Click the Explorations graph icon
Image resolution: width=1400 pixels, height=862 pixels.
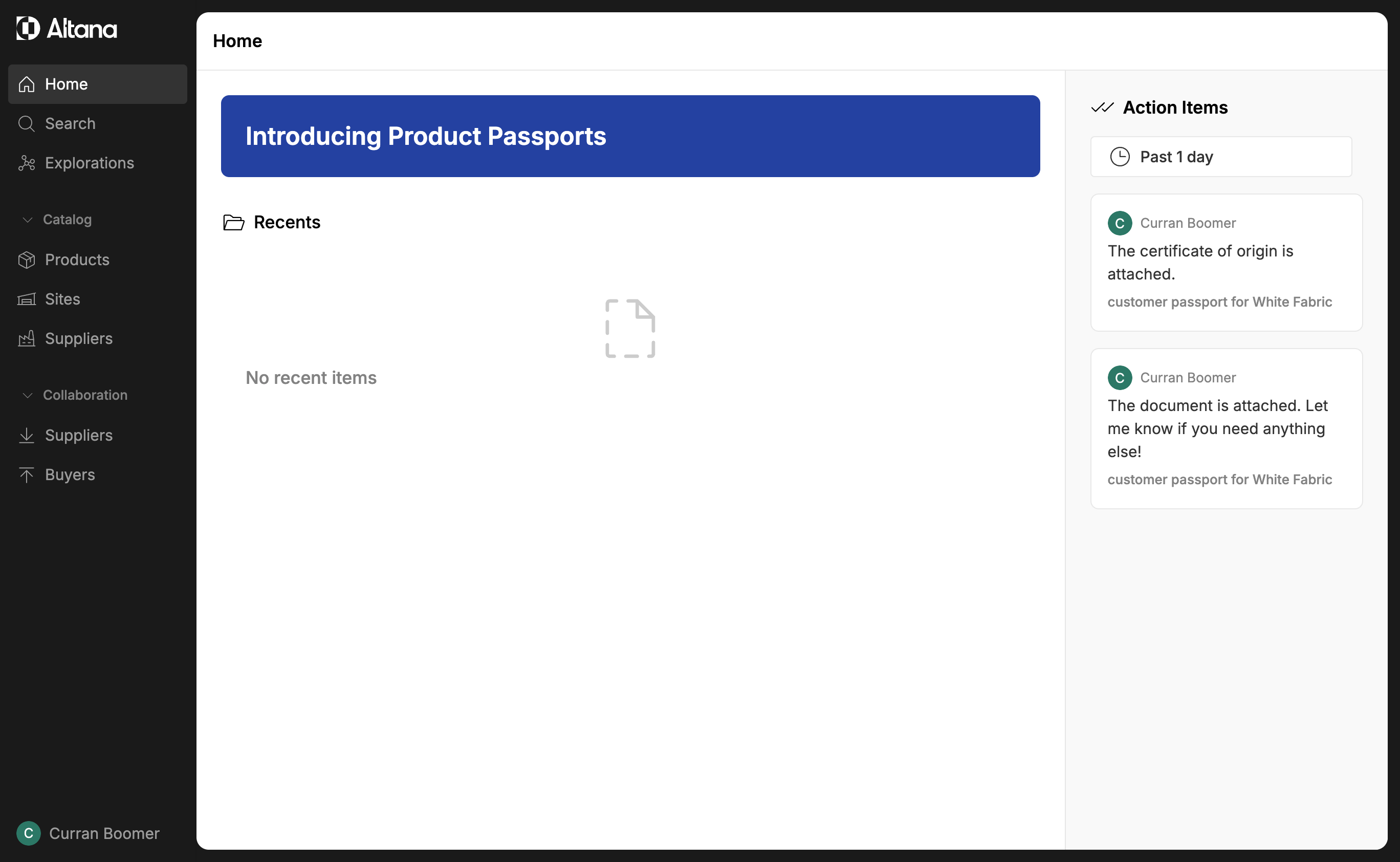pos(26,163)
